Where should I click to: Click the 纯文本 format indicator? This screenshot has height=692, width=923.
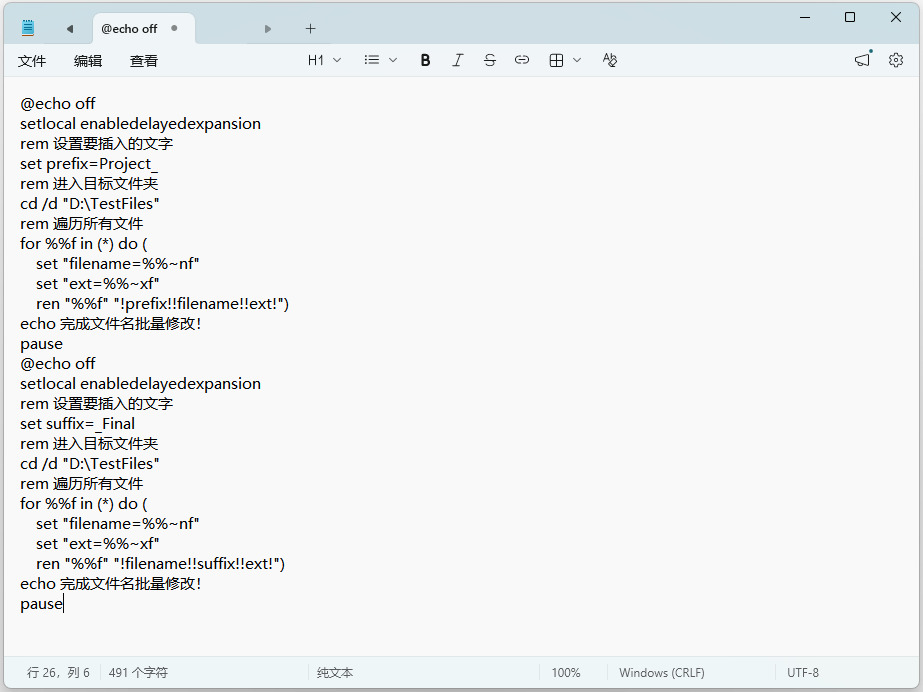coord(335,673)
